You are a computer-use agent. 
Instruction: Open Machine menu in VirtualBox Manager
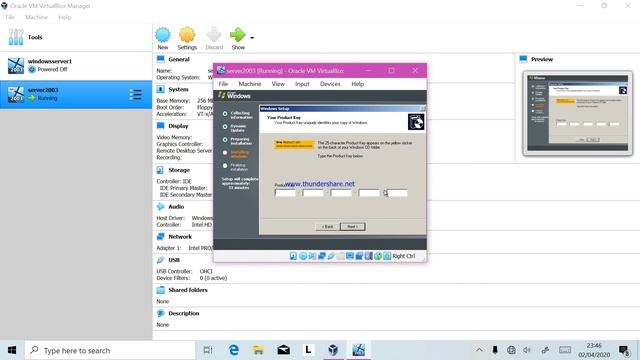pyautogui.click(x=36, y=17)
